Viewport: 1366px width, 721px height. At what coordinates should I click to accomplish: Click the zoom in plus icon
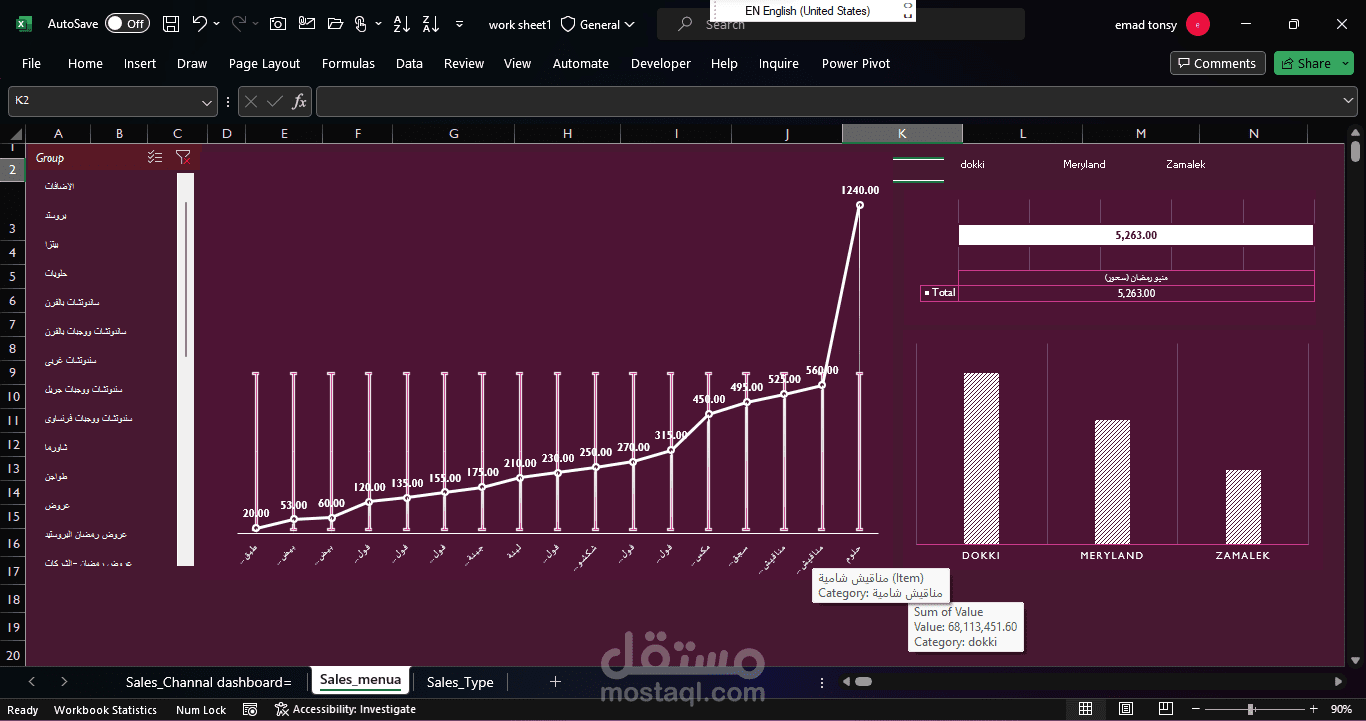click(1314, 709)
